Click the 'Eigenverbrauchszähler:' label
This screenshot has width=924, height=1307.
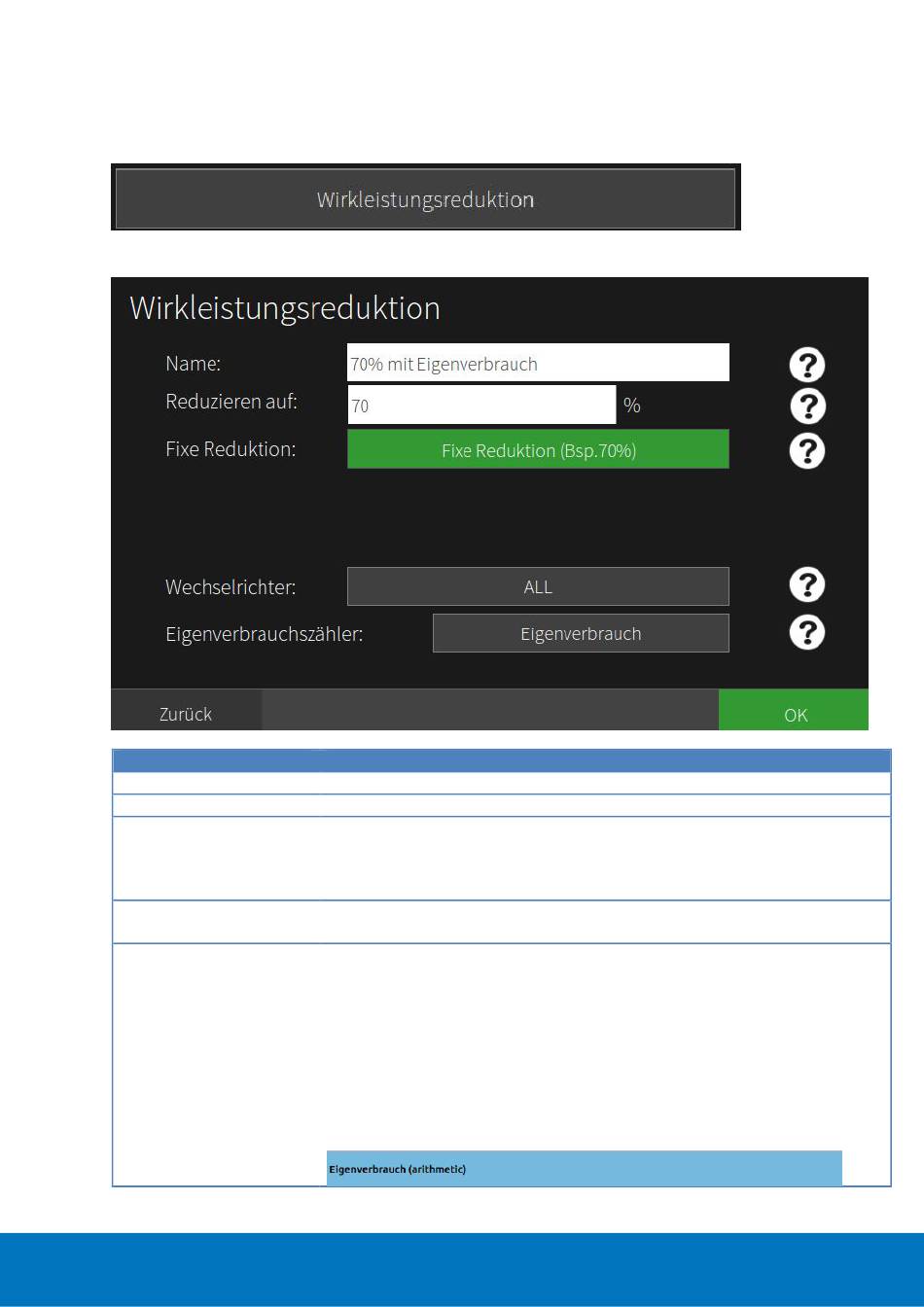pos(264,634)
